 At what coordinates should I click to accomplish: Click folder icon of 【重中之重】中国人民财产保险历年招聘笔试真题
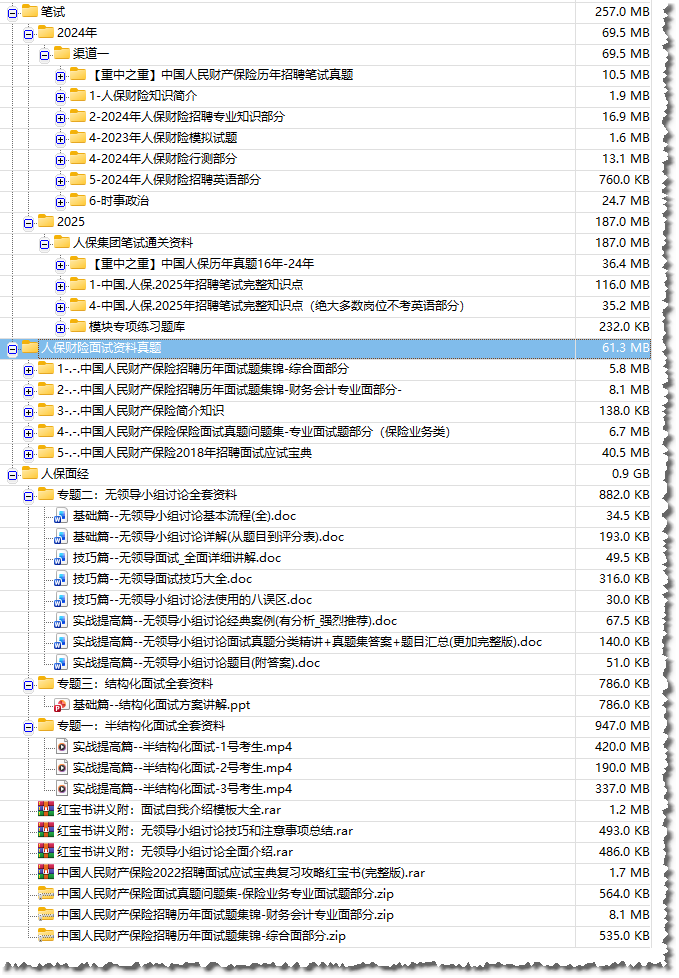[77, 75]
